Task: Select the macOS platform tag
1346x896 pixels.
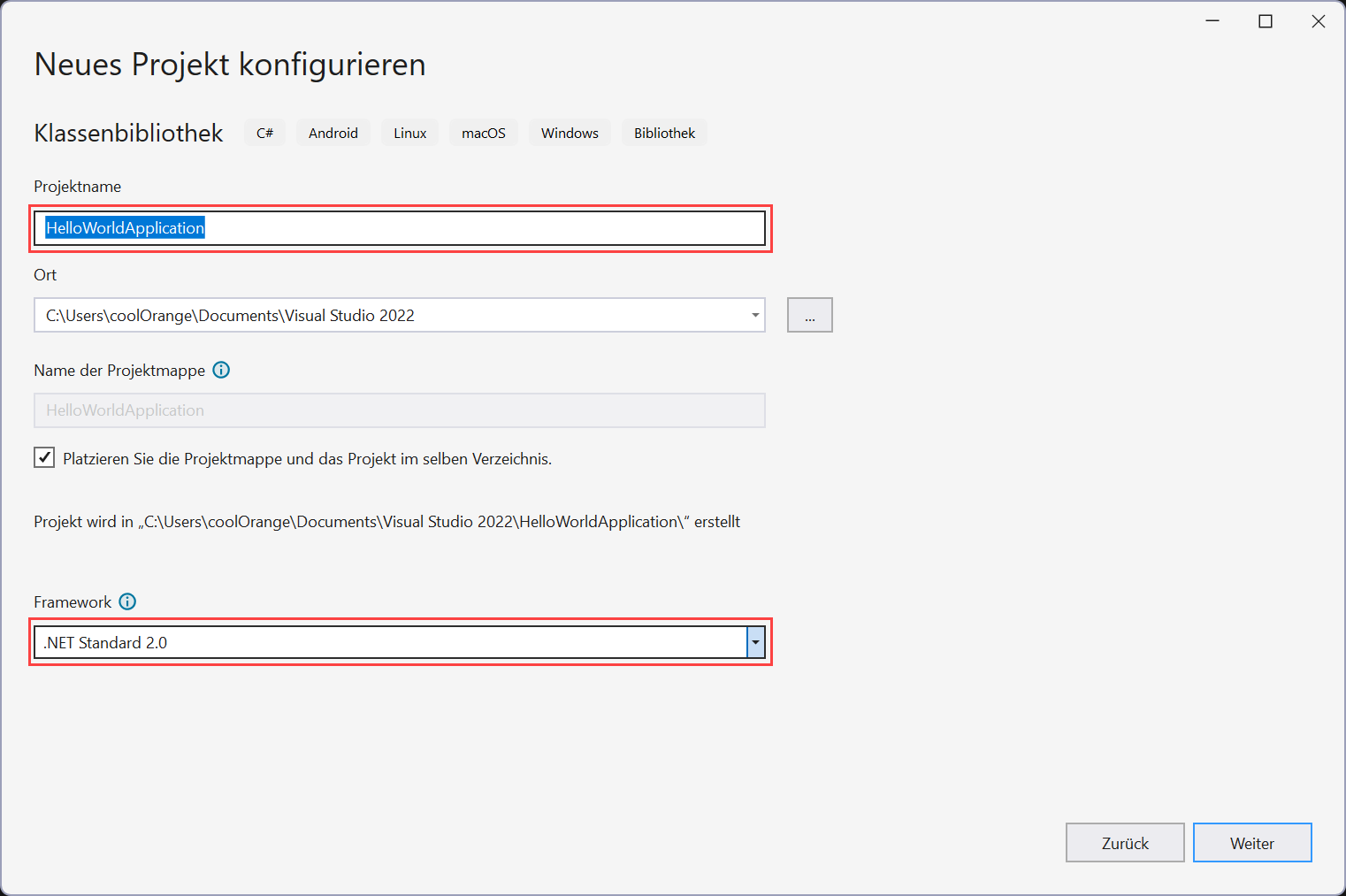Action: point(483,132)
